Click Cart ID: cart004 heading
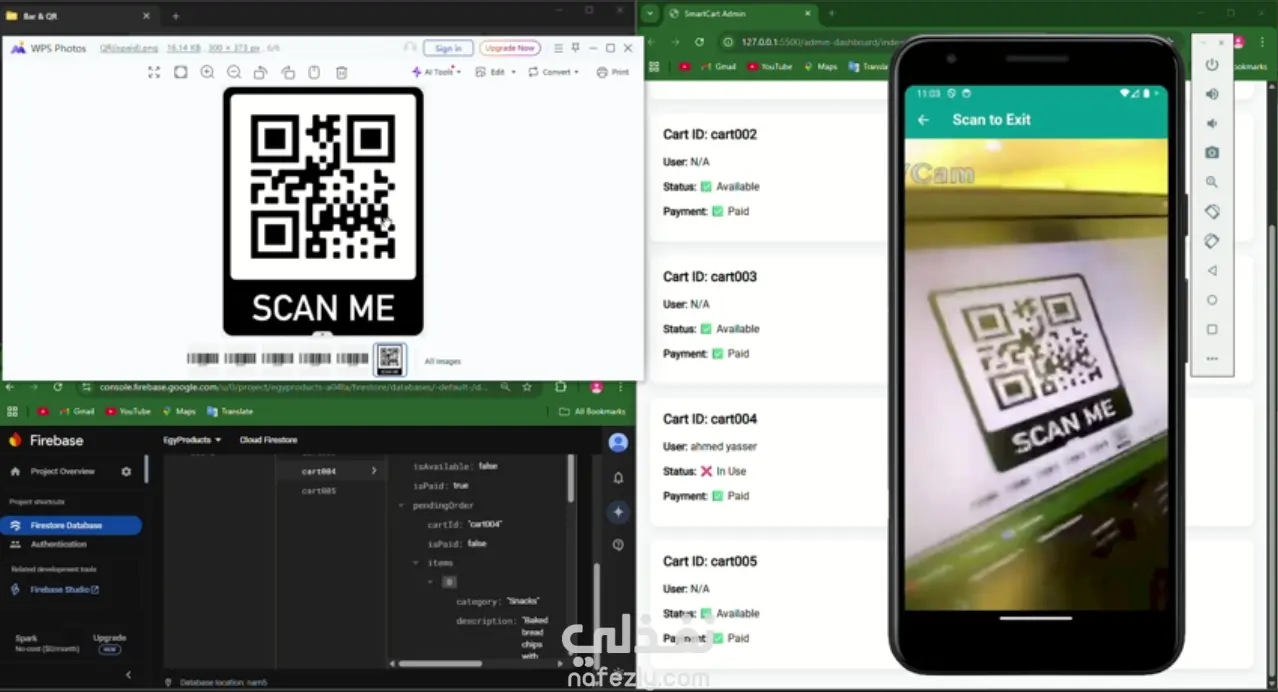Image resolution: width=1278 pixels, height=692 pixels. pos(710,419)
